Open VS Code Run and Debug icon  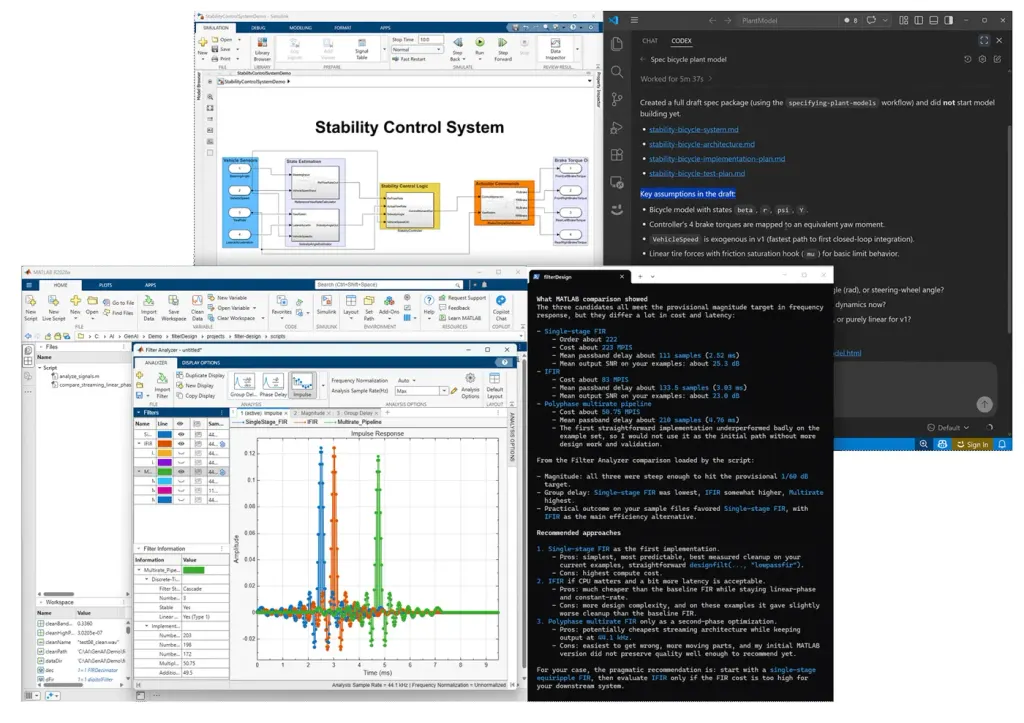coord(616,127)
